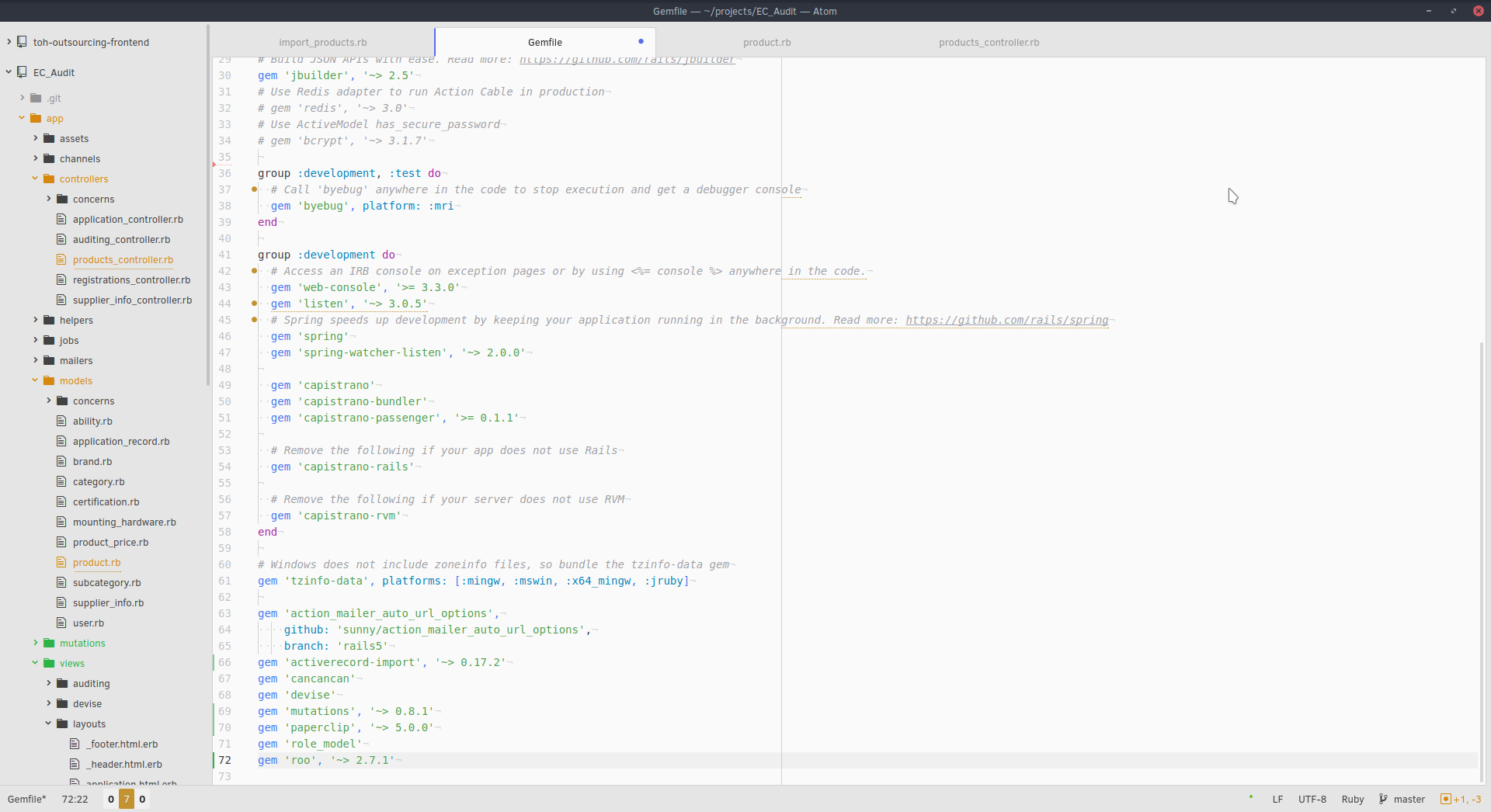Viewport: 1491px width, 812px height.
Task: Click the _footer.html.erb file icon
Action: (x=75, y=744)
